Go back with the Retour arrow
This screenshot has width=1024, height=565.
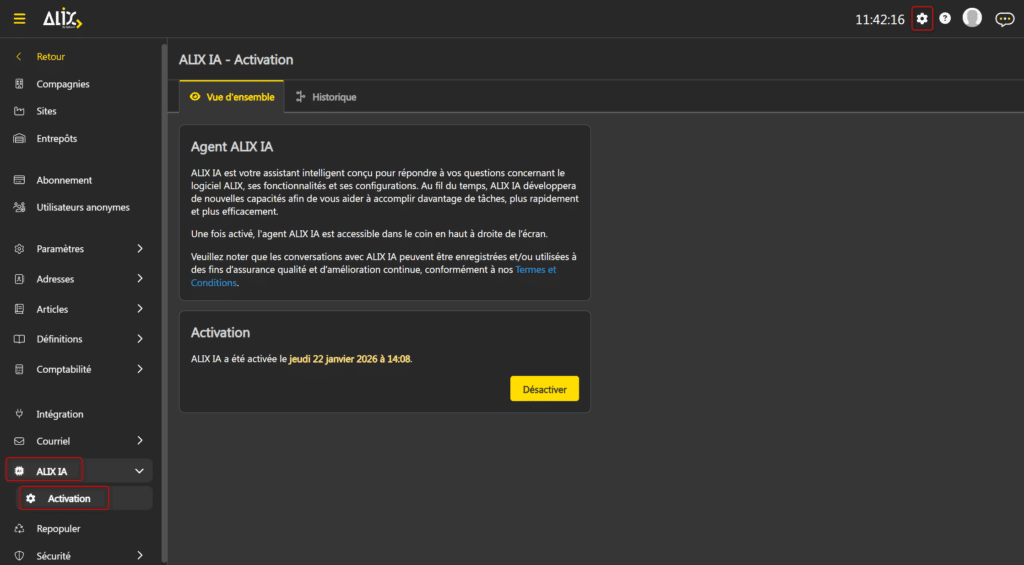point(19,57)
